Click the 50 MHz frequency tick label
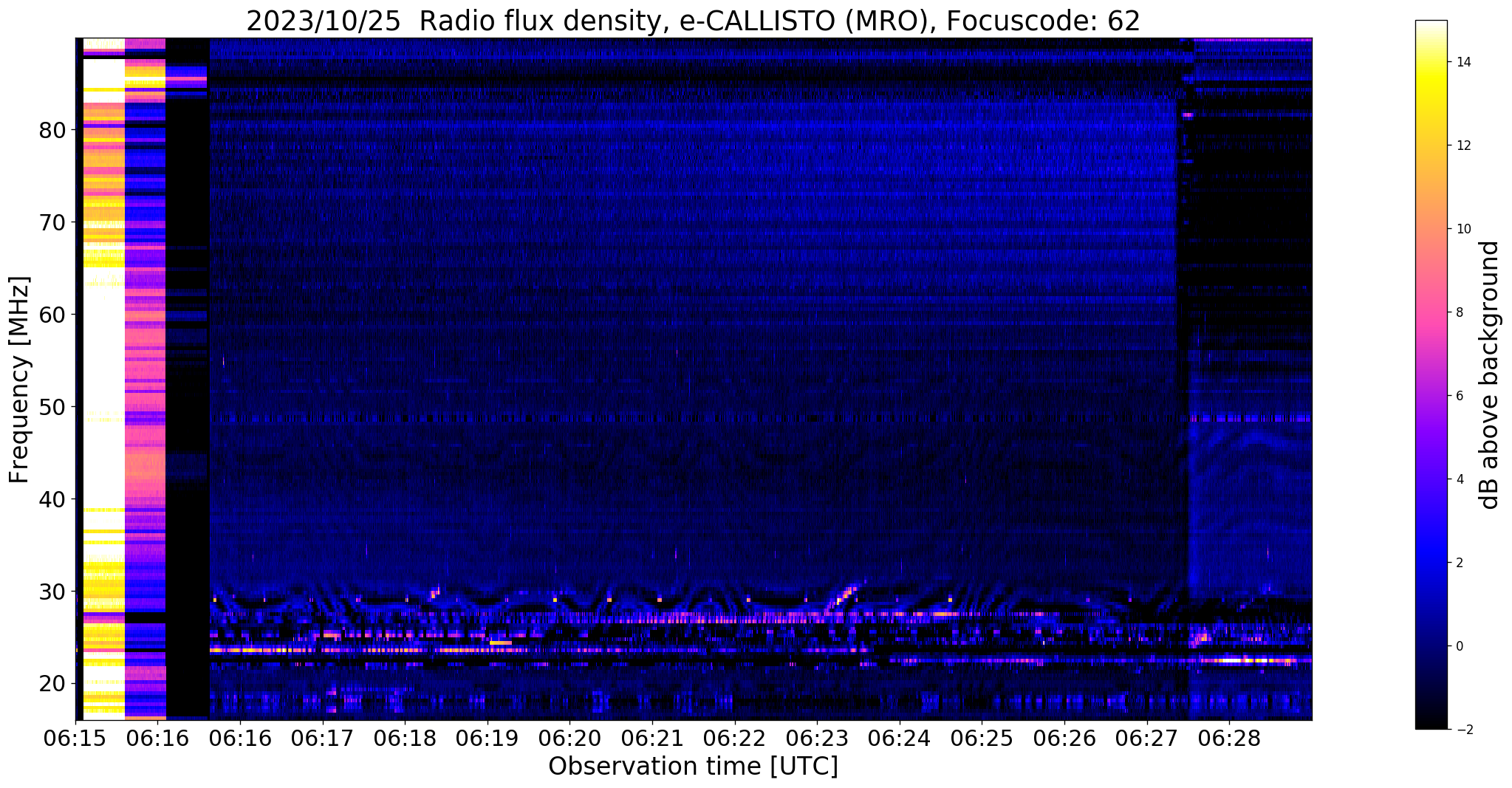This screenshot has height=788, width=1512. point(52,407)
